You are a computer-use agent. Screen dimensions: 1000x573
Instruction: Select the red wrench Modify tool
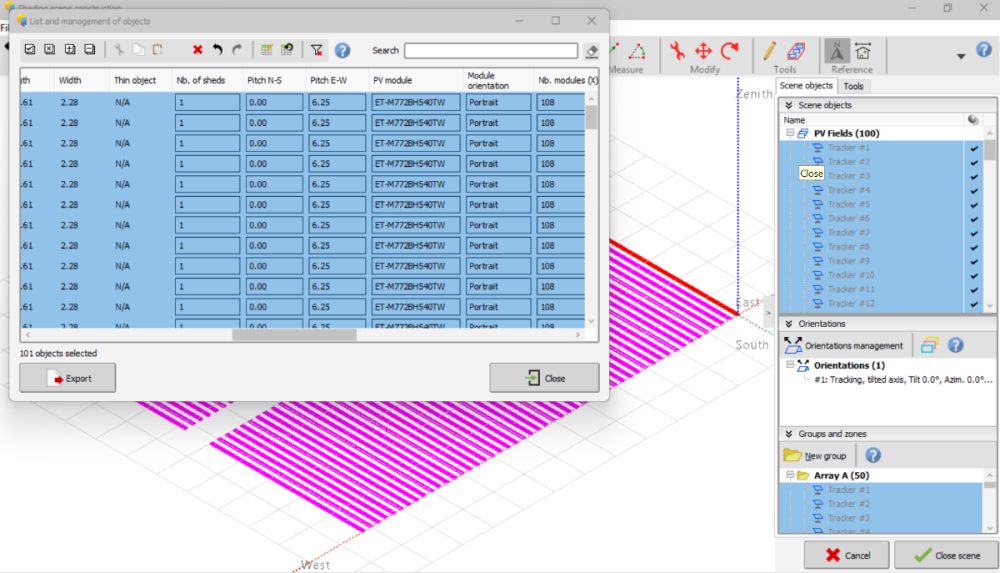(678, 50)
